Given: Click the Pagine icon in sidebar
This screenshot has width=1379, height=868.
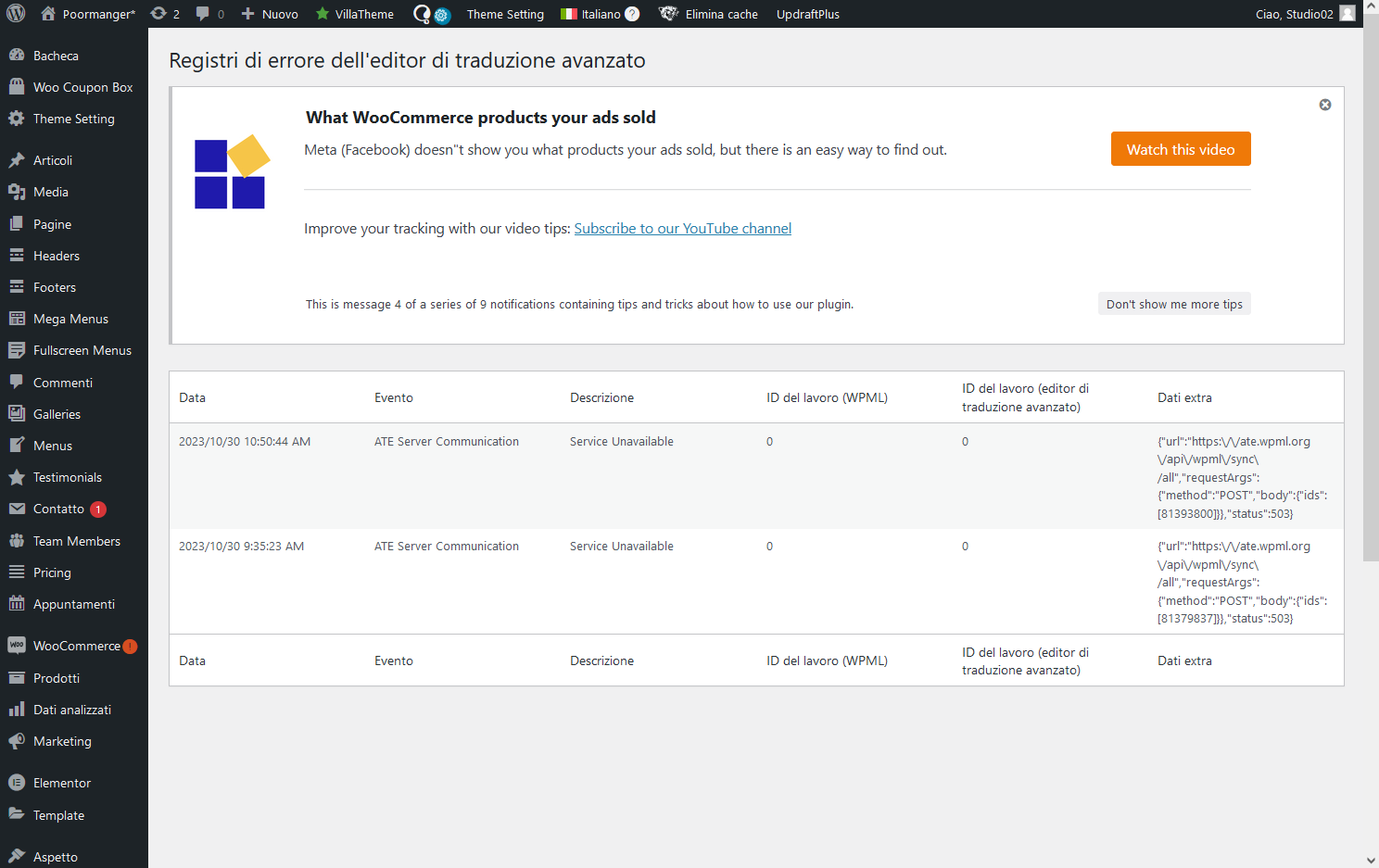Looking at the screenshot, I should pyautogui.click(x=17, y=224).
